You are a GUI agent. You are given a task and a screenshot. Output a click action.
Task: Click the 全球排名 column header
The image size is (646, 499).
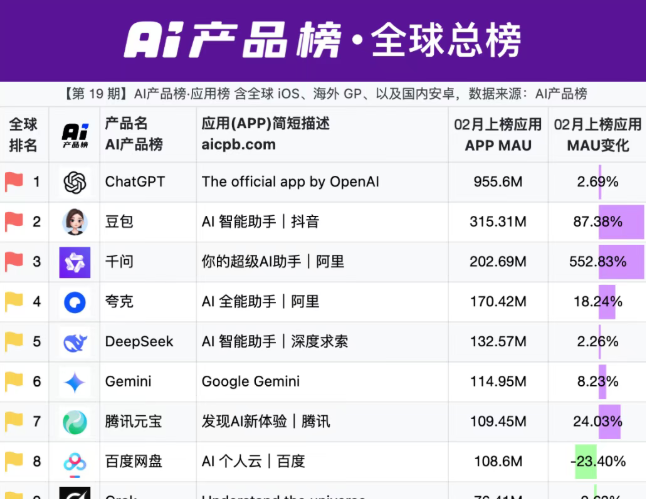click(x=24, y=135)
